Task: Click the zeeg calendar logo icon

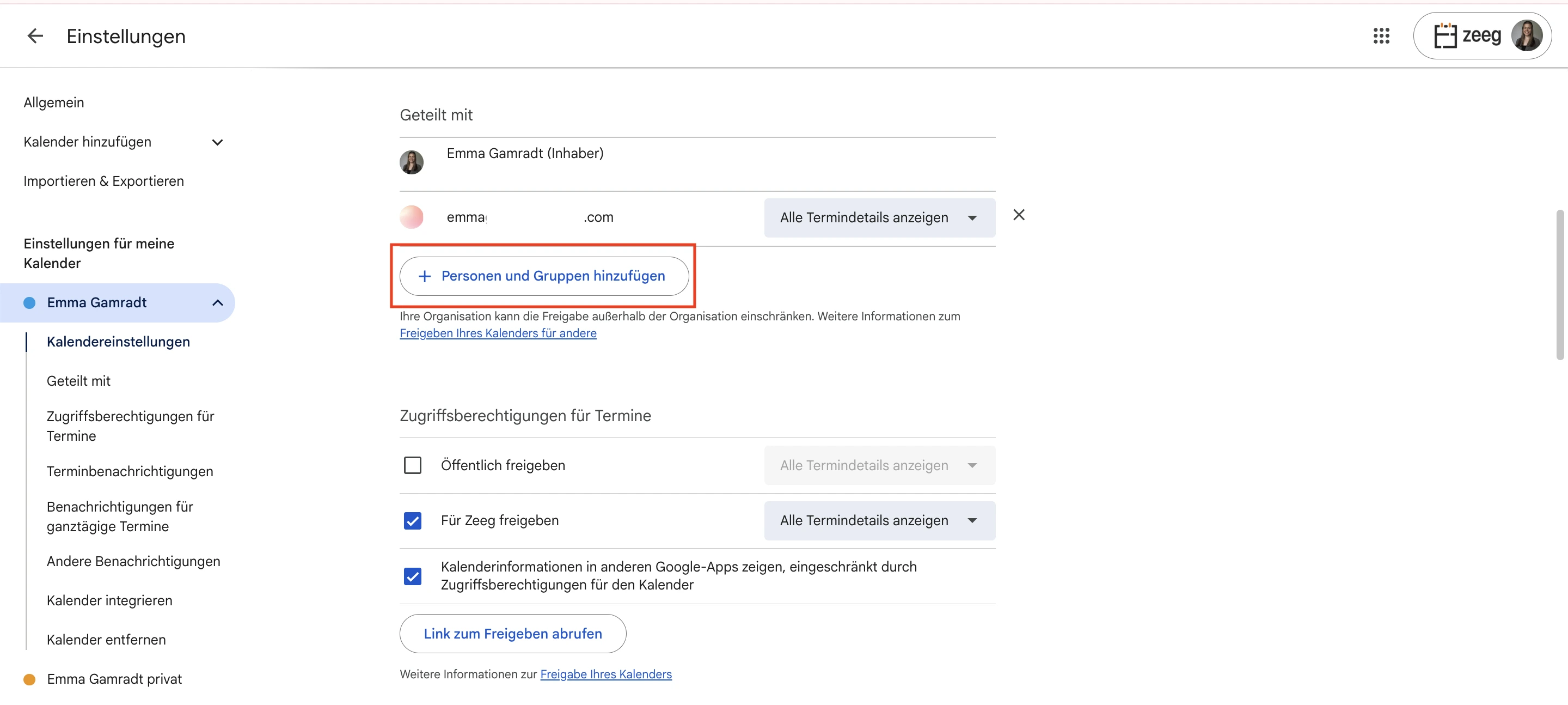Action: [1445, 36]
